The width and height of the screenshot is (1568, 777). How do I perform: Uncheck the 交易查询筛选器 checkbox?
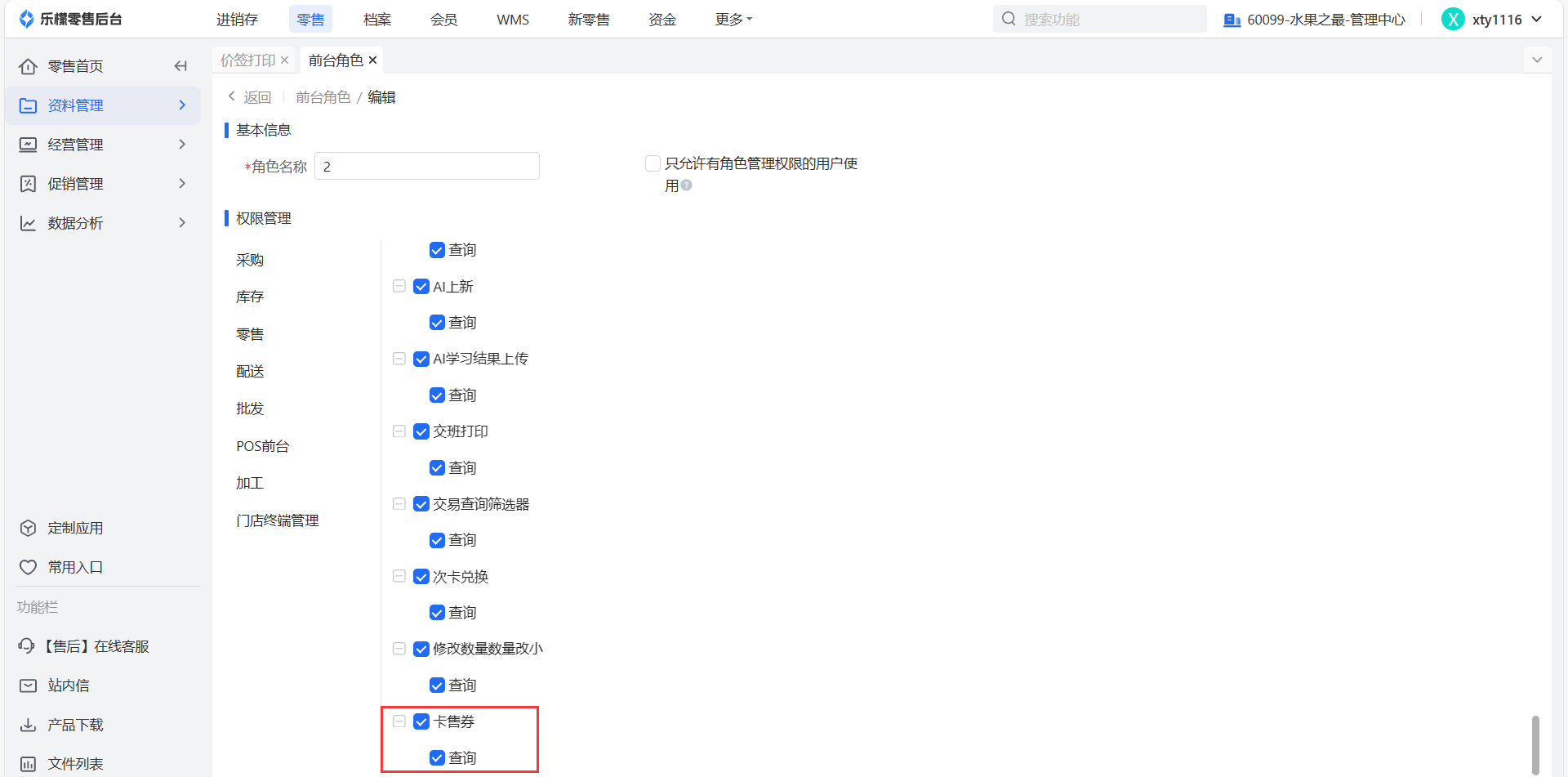click(421, 504)
